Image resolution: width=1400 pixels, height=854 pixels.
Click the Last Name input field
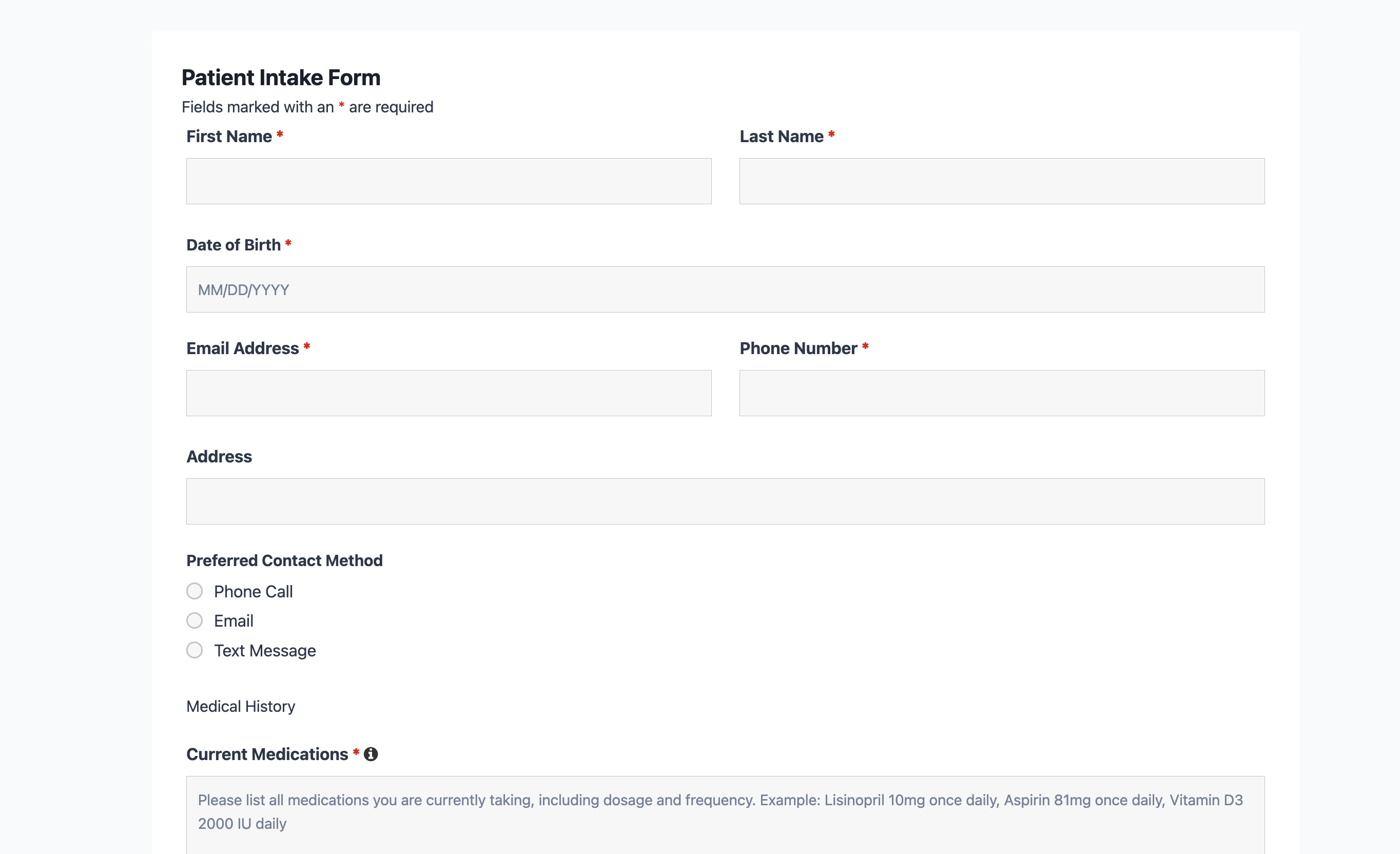point(1001,181)
